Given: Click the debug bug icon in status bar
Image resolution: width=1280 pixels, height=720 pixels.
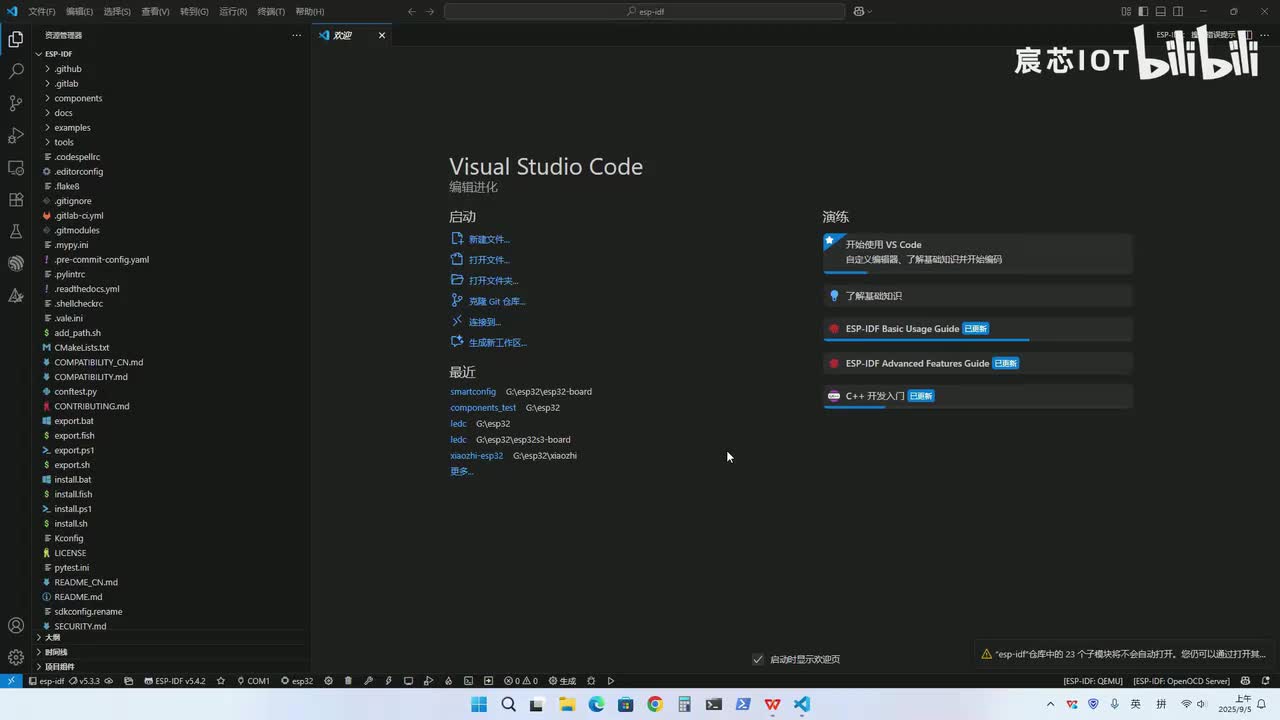Looking at the screenshot, I should point(591,681).
